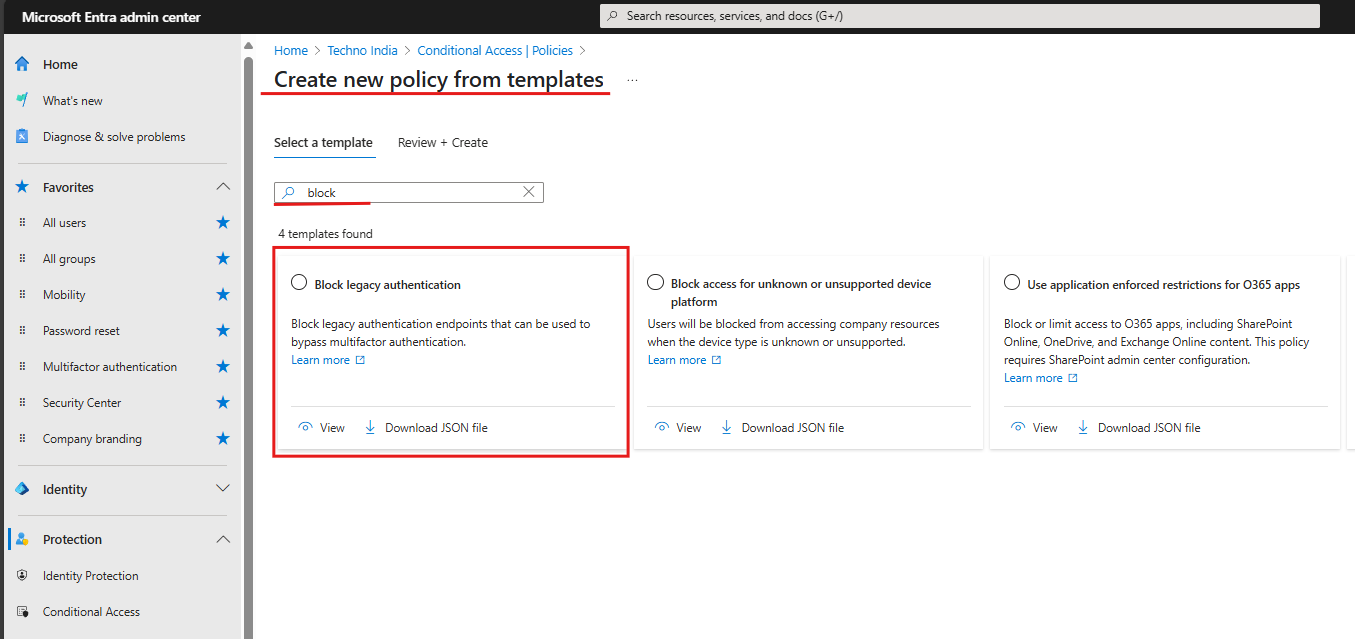Screen dimensions: 1355x639
Task: Unfavorite Multifactor authentication via its star
Action: (223, 367)
